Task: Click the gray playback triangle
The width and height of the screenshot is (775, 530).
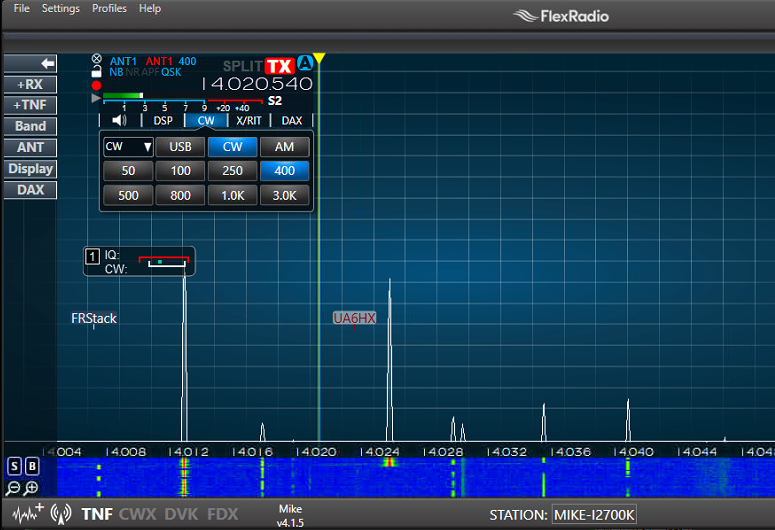Action: (x=96, y=98)
